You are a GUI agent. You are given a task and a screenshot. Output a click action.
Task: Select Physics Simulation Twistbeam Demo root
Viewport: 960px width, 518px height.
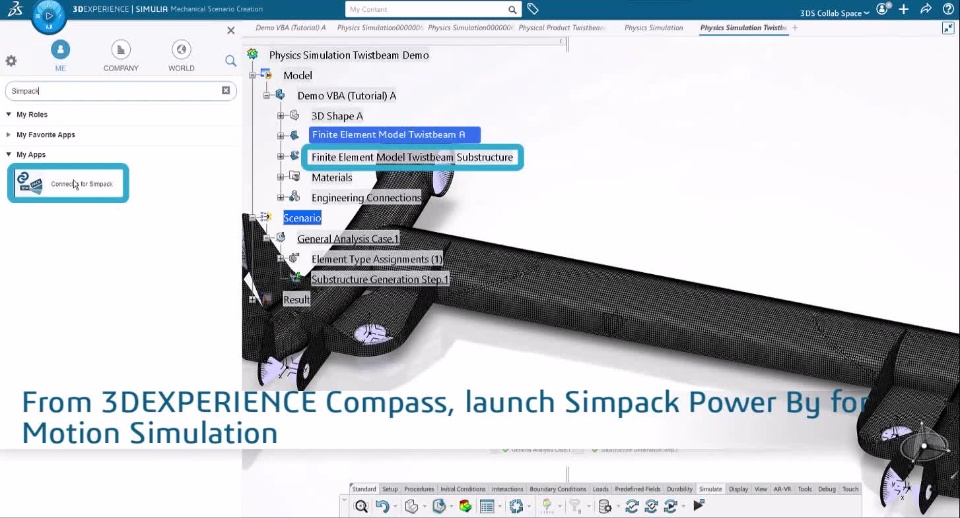click(349, 55)
